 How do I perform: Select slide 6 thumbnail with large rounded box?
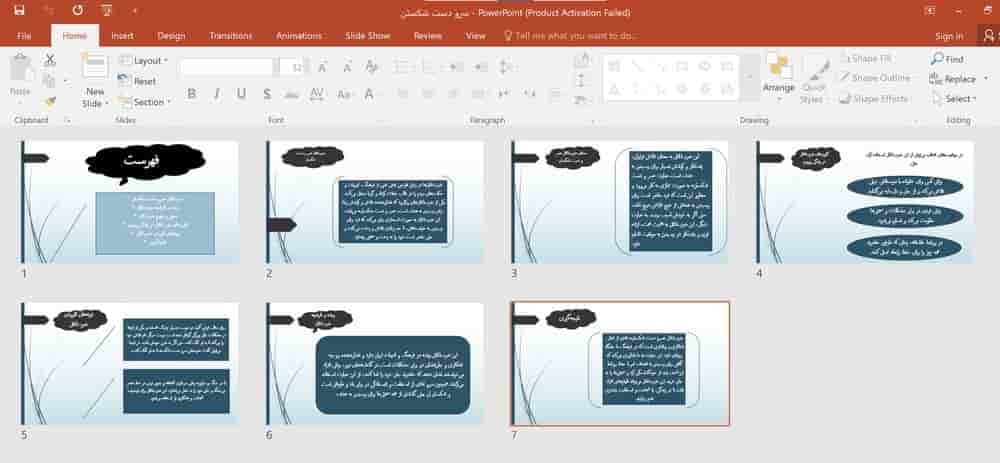[x=375, y=364]
